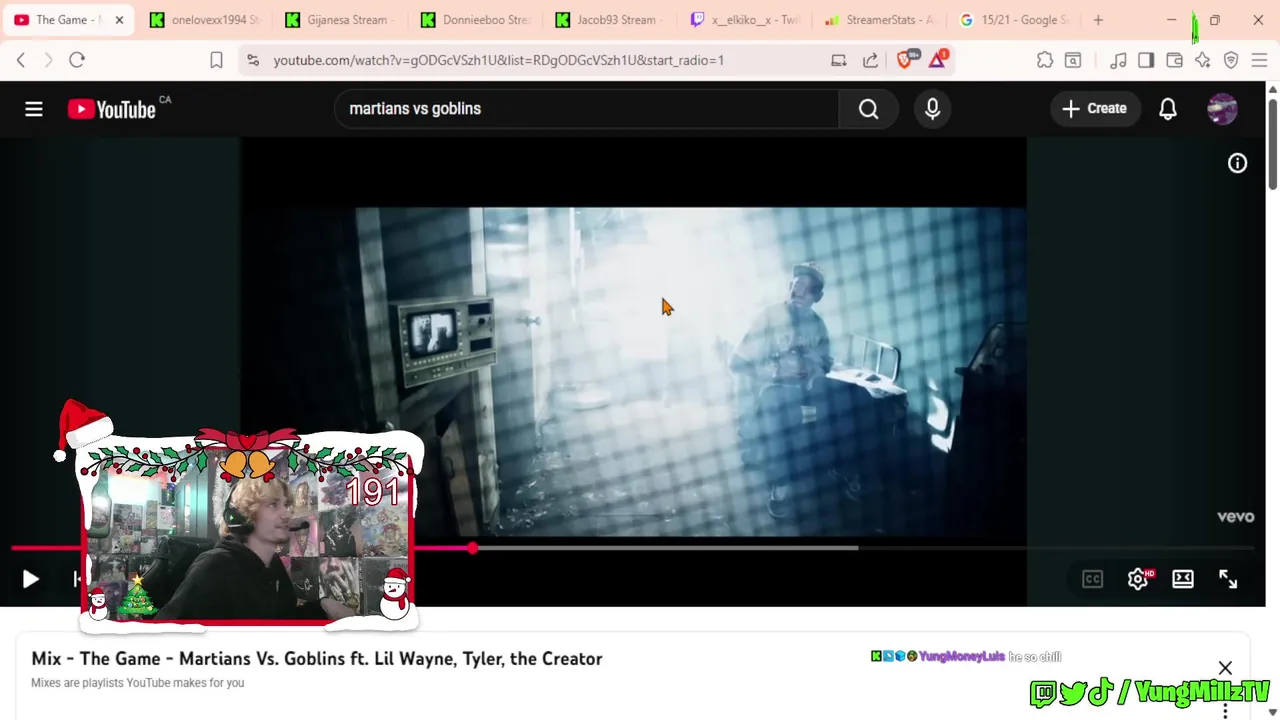Open Brave Wallet icon
The width and height of the screenshot is (1280, 720).
[1174, 60]
